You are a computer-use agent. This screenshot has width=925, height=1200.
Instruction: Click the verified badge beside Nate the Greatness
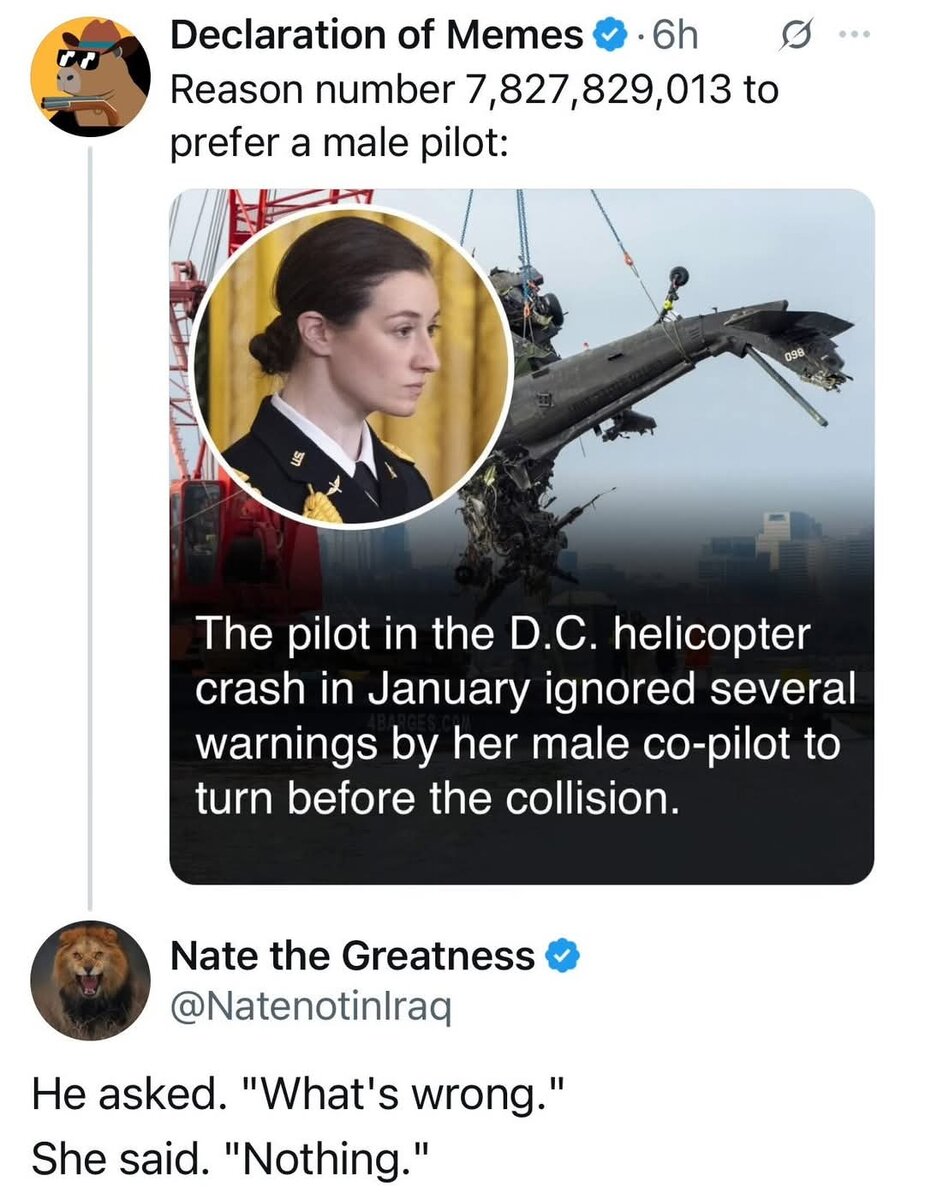pos(563,957)
